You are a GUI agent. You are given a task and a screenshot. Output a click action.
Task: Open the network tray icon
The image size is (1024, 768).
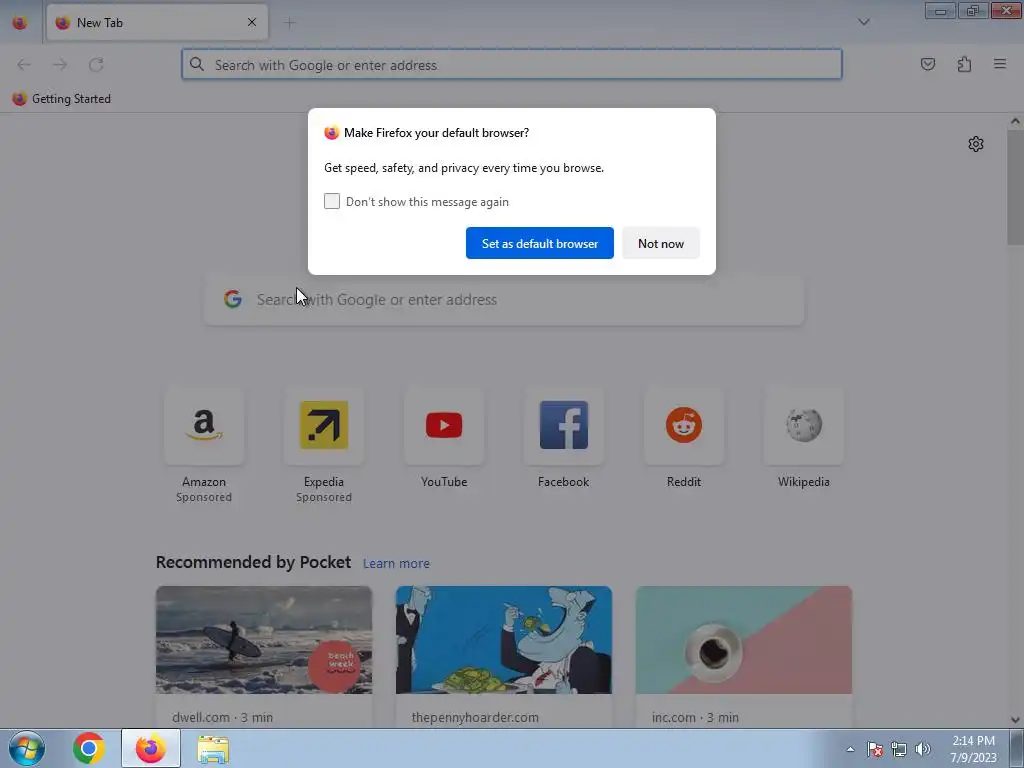[x=899, y=749]
